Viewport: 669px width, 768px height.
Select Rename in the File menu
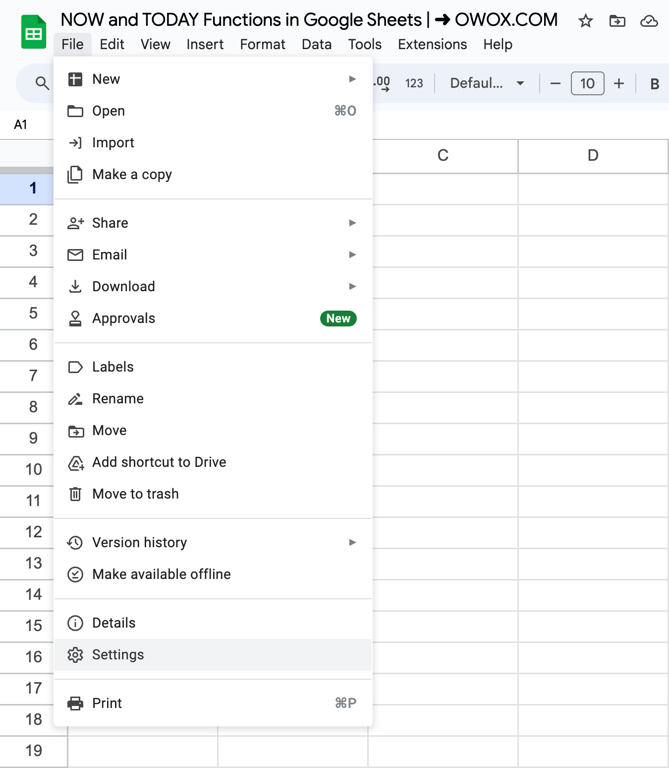coord(213,399)
